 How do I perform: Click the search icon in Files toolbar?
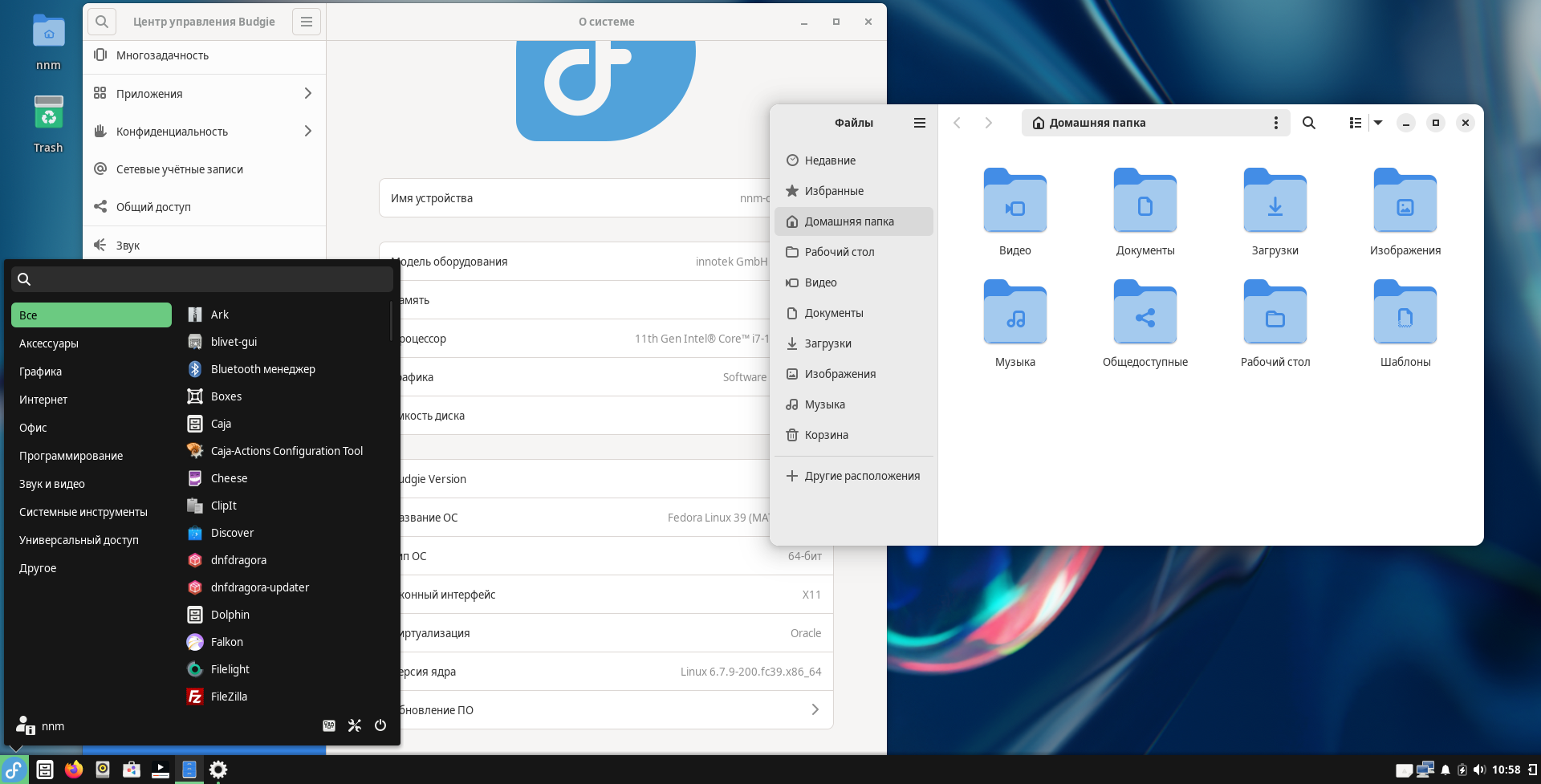coord(1308,123)
